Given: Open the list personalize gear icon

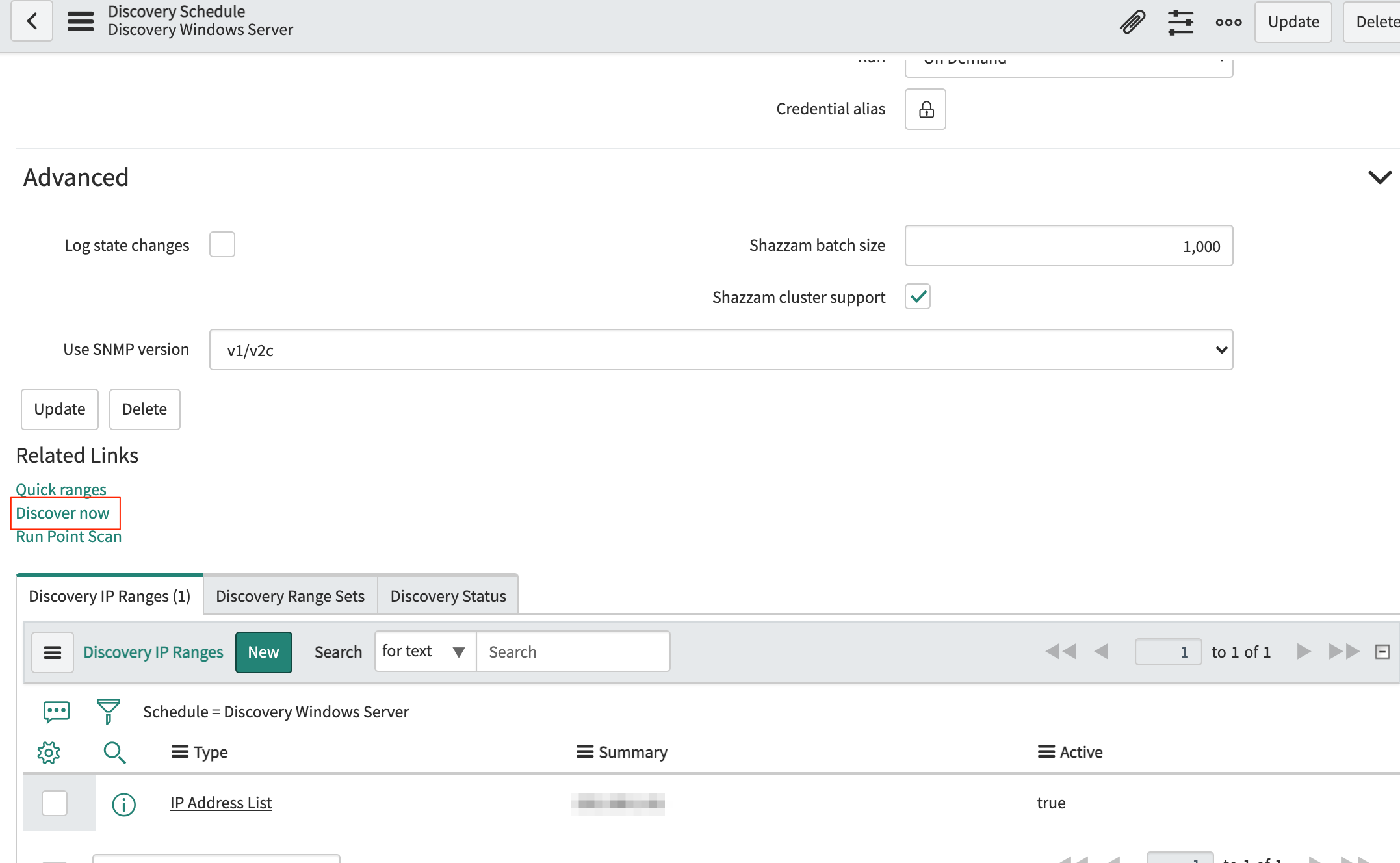Looking at the screenshot, I should [x=49, y=753].
